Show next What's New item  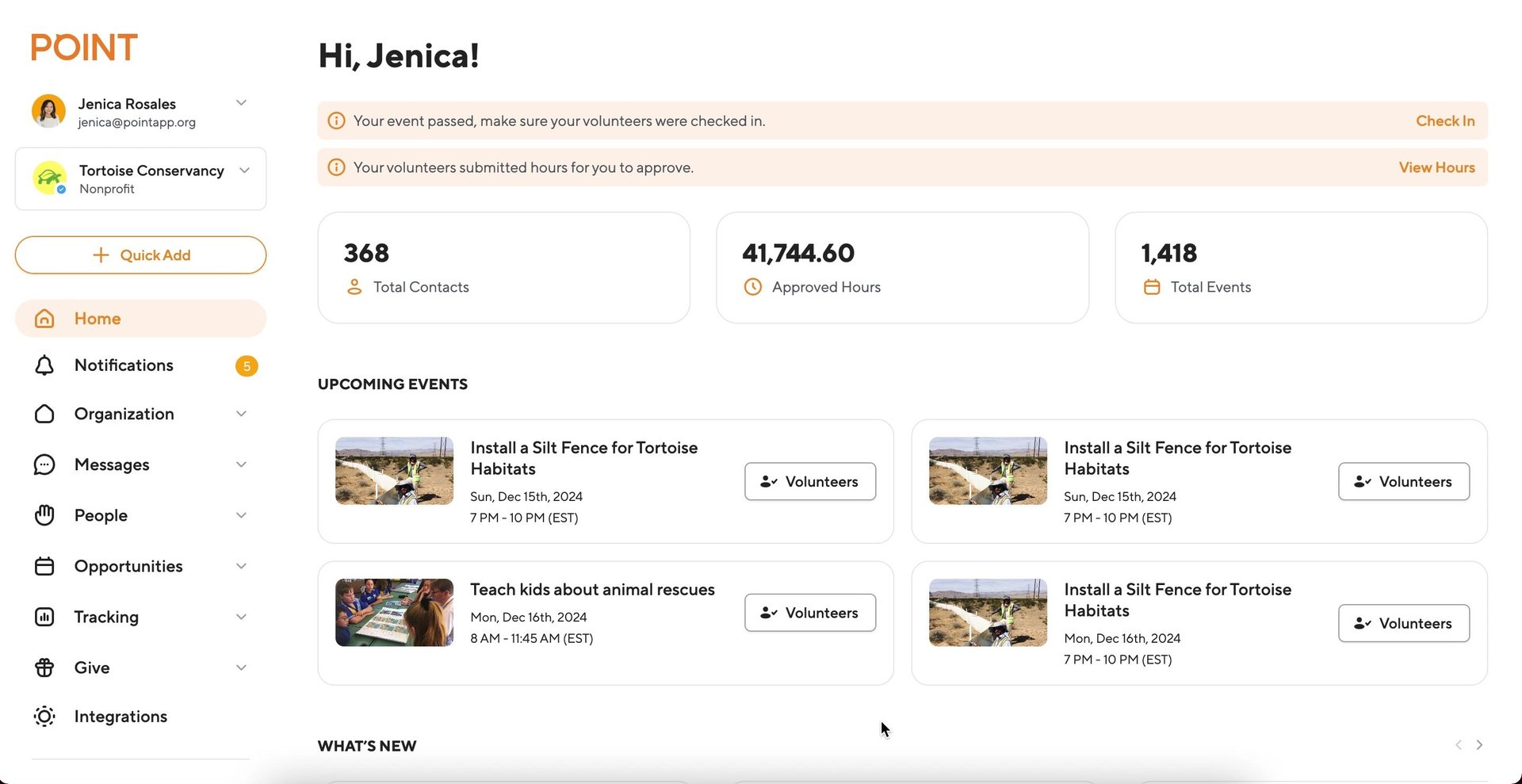[x=1479, y=745]
